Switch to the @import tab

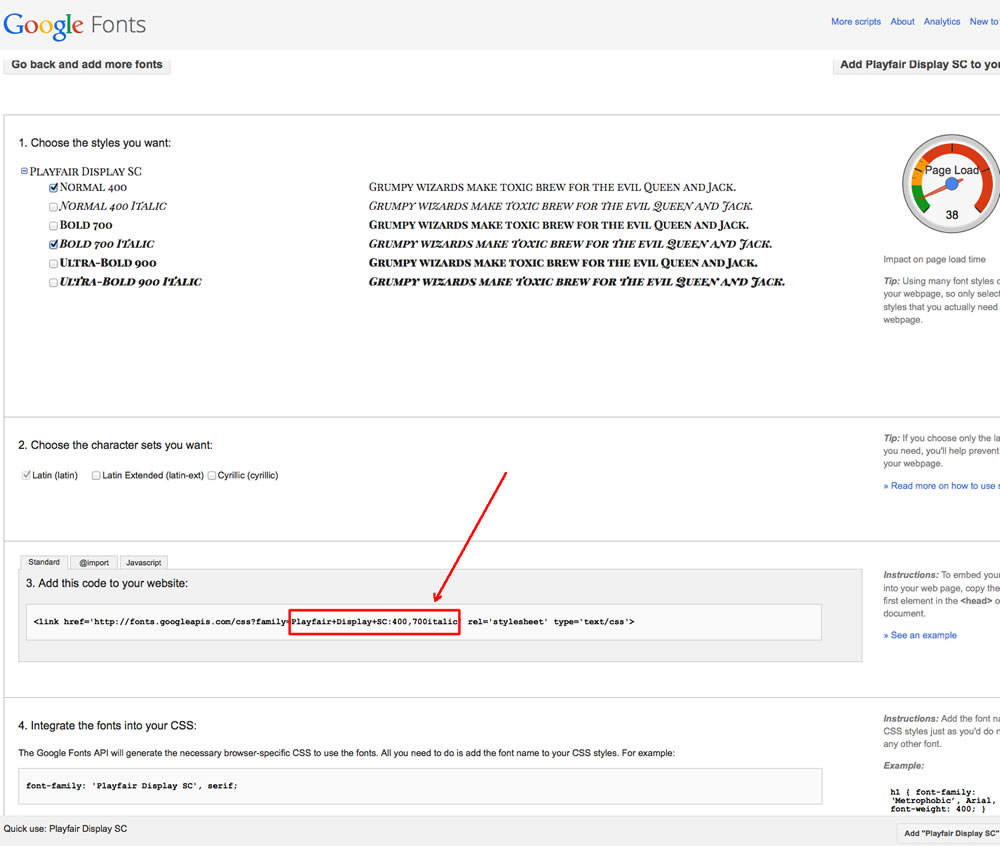point(94,563)
